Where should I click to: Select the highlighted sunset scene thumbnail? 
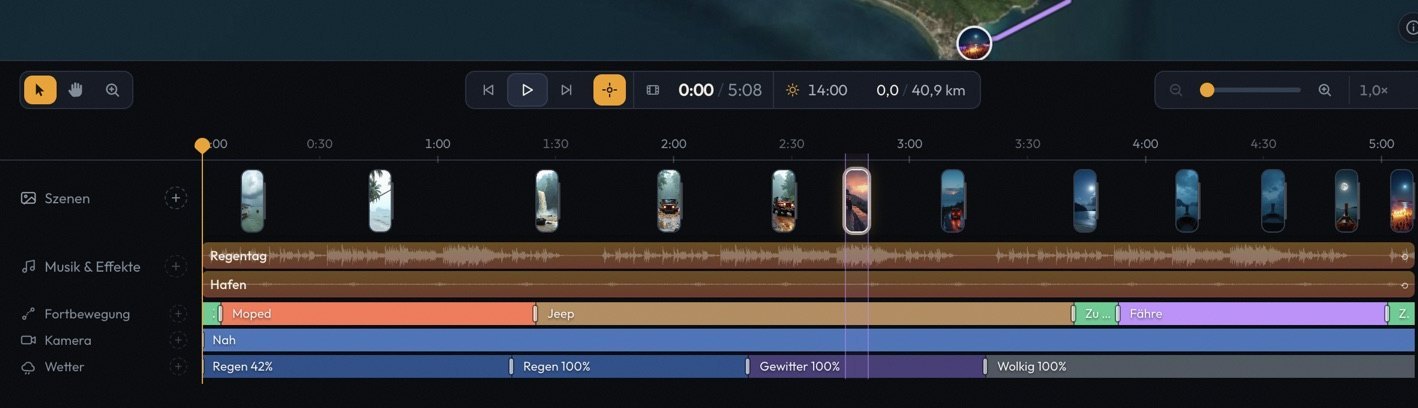[856, 200]
